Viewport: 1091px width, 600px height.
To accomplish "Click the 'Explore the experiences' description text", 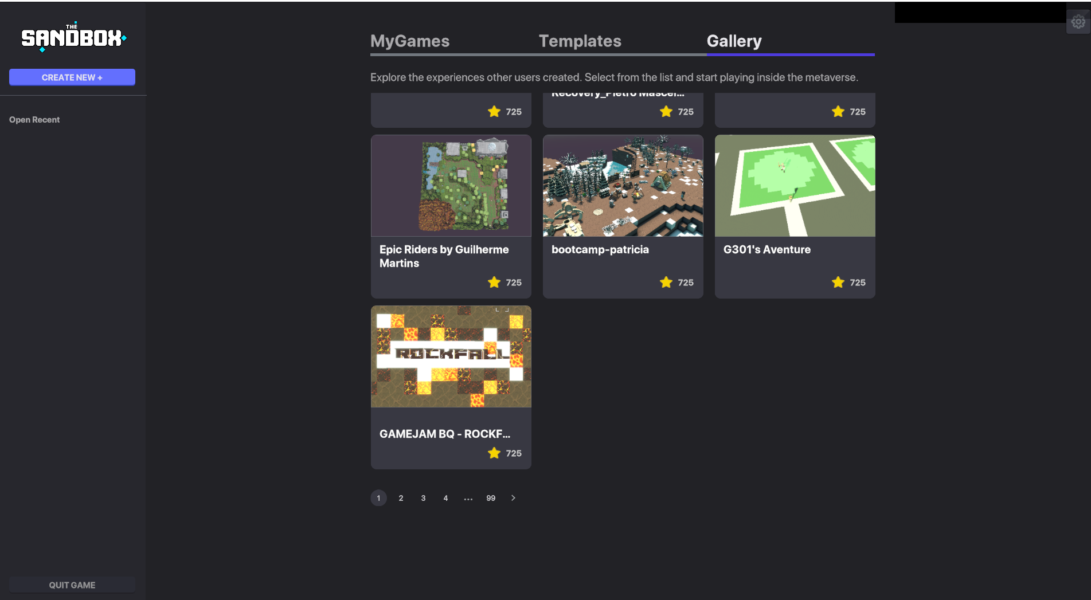I will click(x=614, y=77).
